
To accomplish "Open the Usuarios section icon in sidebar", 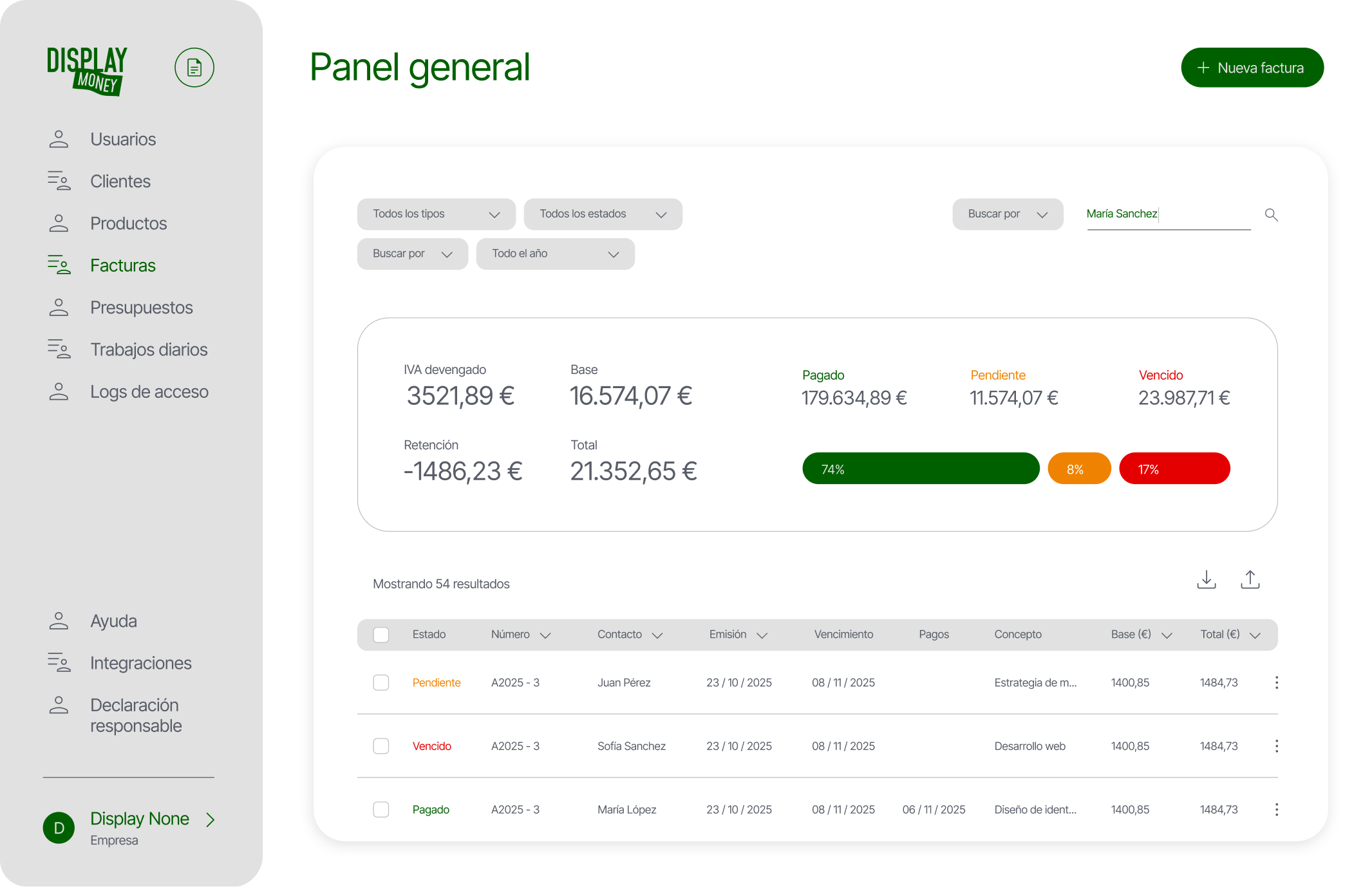I will tap(59, 139).
